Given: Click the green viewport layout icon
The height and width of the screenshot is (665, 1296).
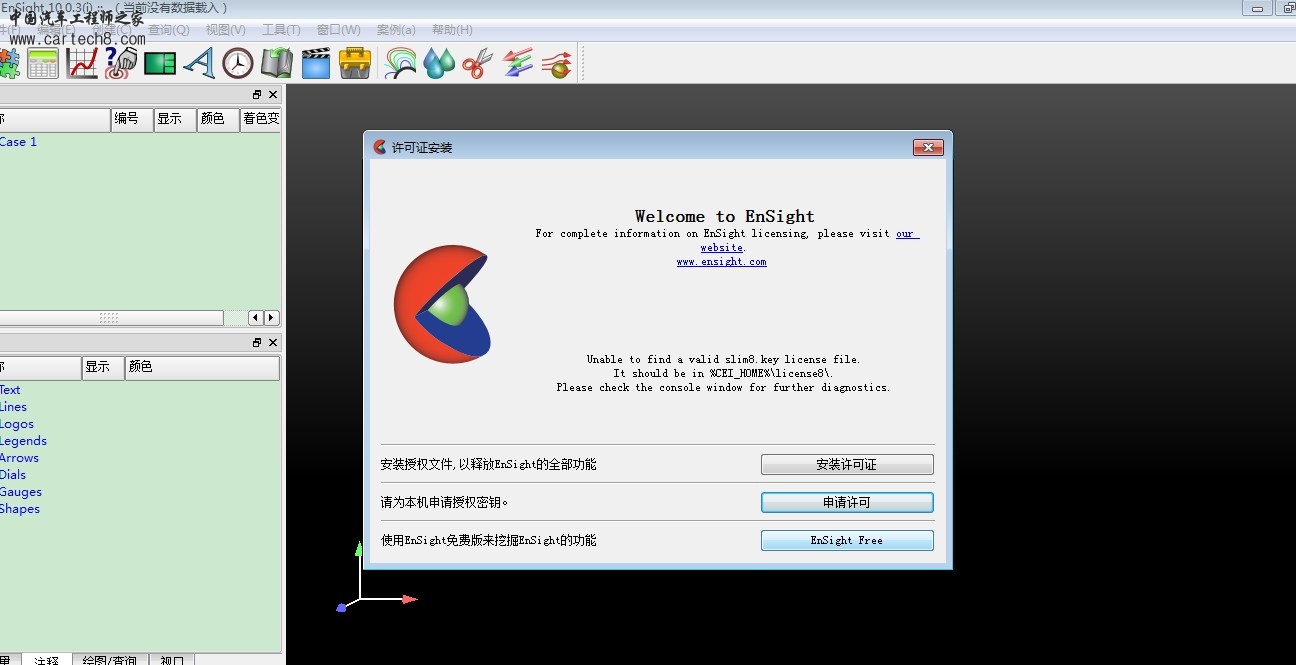Looking at the screenshot, I should 160,63.
